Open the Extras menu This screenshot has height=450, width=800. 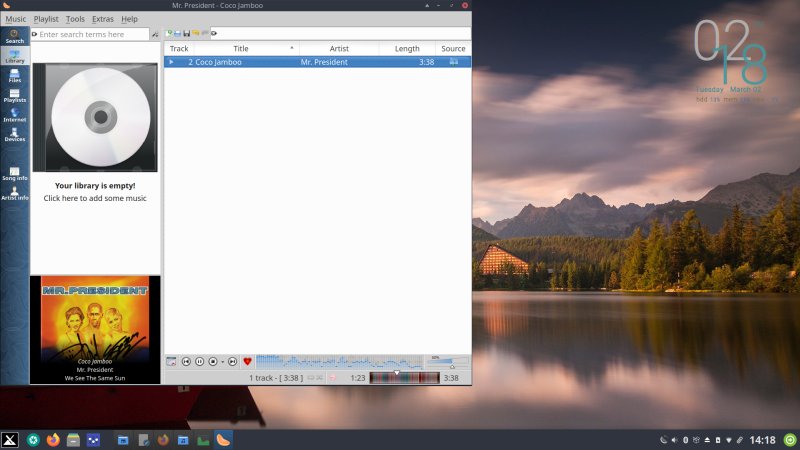pyautogui.click(x=103, y=19)
